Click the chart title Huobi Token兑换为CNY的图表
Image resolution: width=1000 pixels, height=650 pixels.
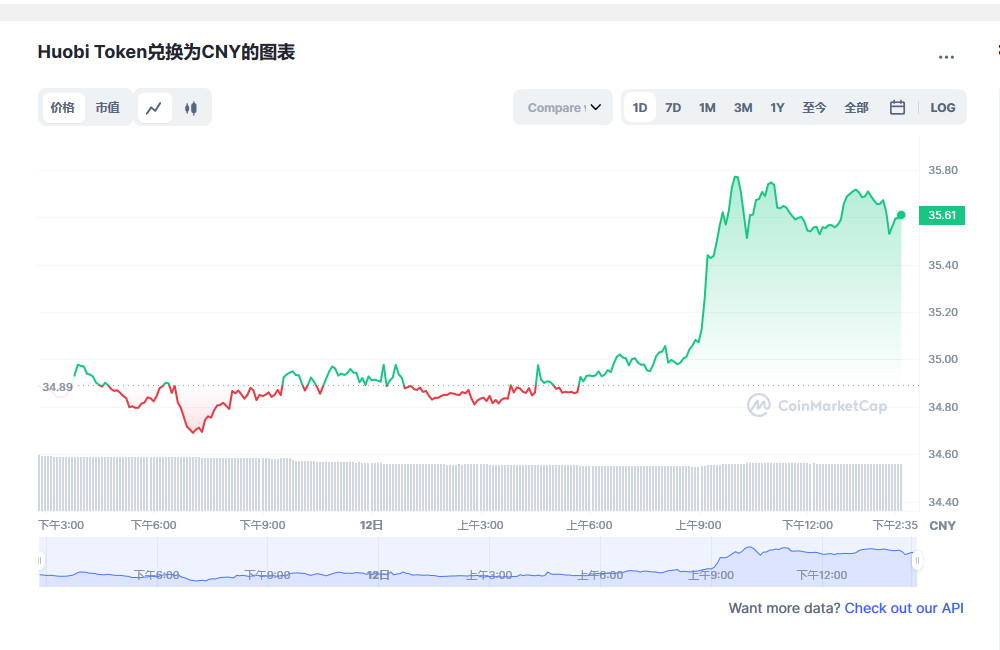(x=166, y=52)
